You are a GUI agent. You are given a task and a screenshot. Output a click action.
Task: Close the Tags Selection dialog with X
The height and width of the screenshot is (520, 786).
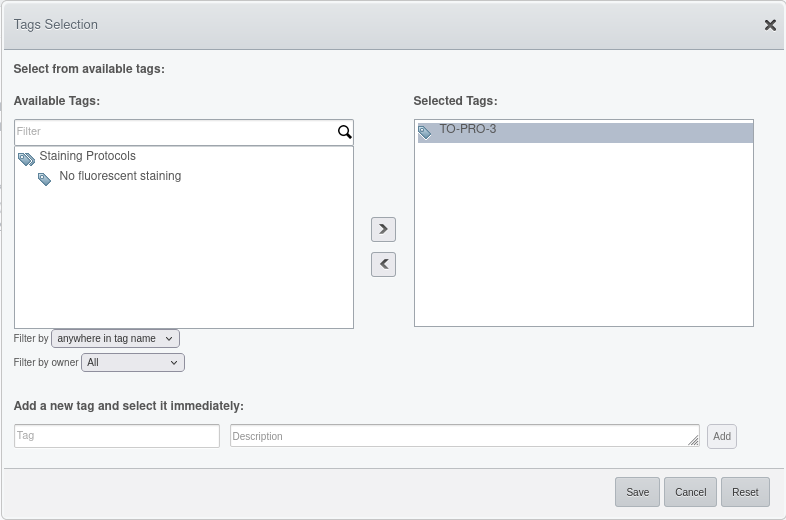point(770,25)
